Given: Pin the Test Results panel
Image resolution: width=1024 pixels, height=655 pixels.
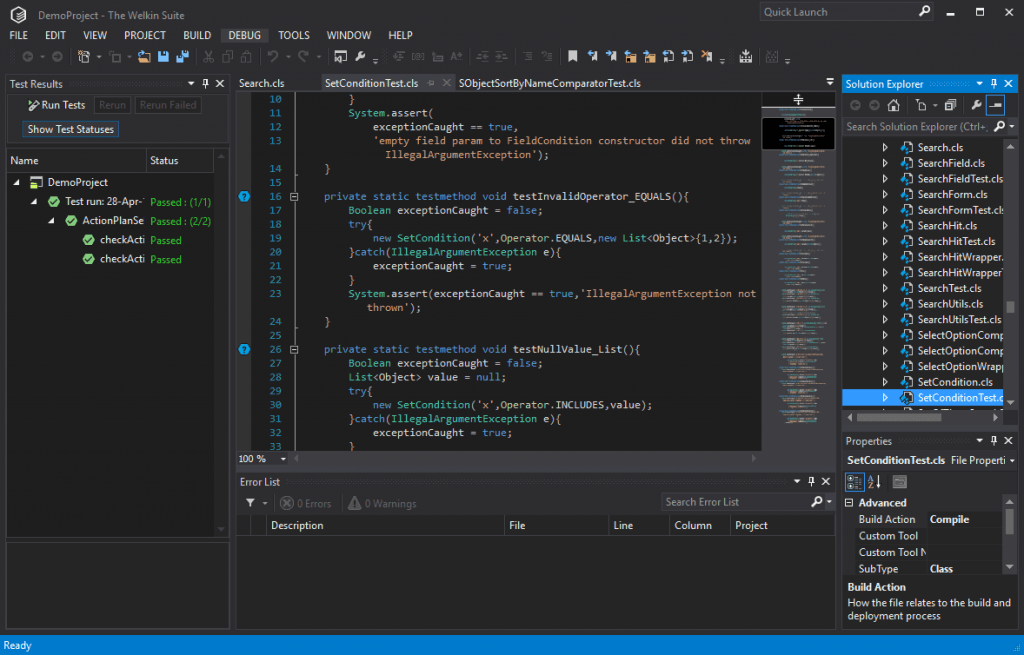Looking at the screenshot, I should [x=205, y=84].
